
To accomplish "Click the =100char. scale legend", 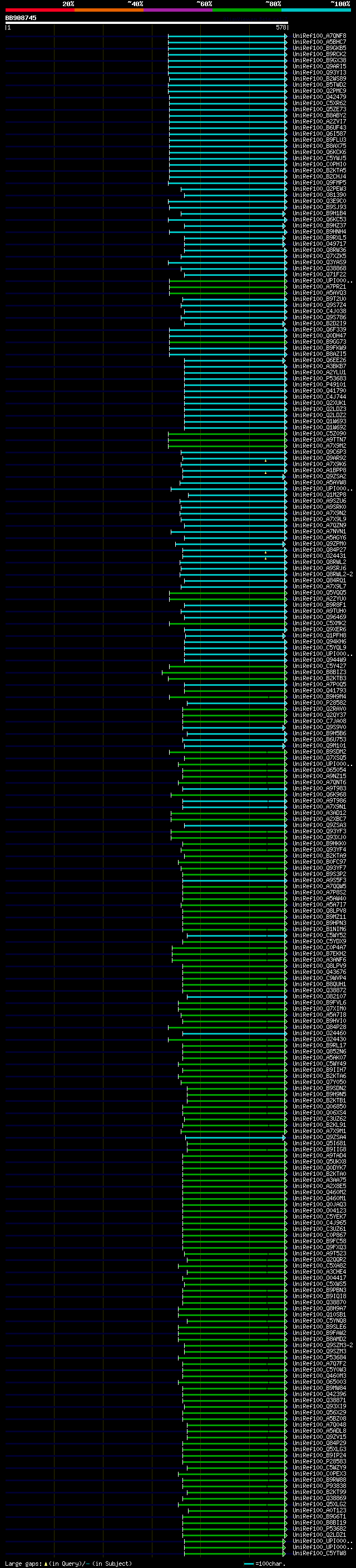I will (x=265, y=1564).
